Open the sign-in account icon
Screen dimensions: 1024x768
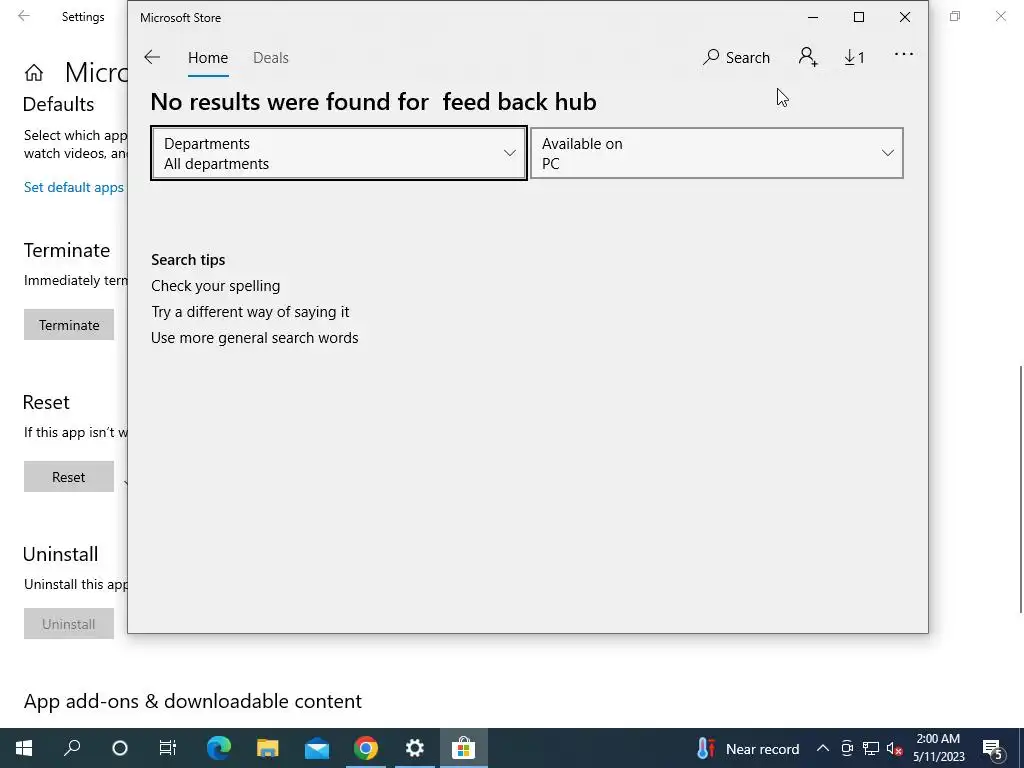pyautogui.click(x=808, y=57)
